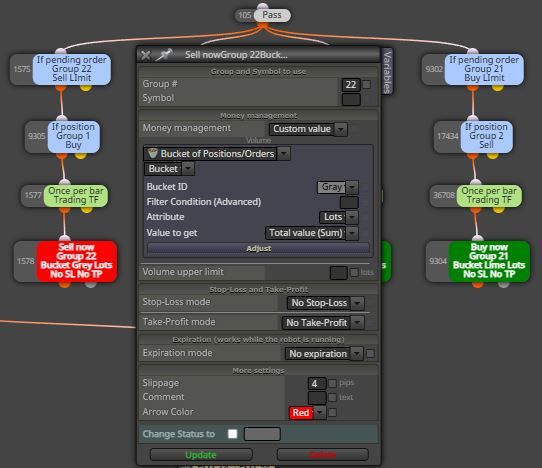Screen dimensions: 542x468
Task: Enable the Change Status to checkbox
Action: click(233, 434)
